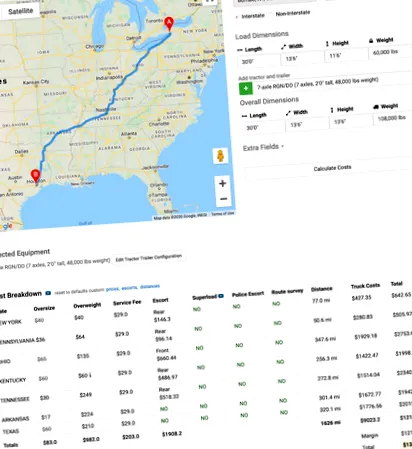
Task: Zoom in the map with plus button
Action: tap(222, 183)
